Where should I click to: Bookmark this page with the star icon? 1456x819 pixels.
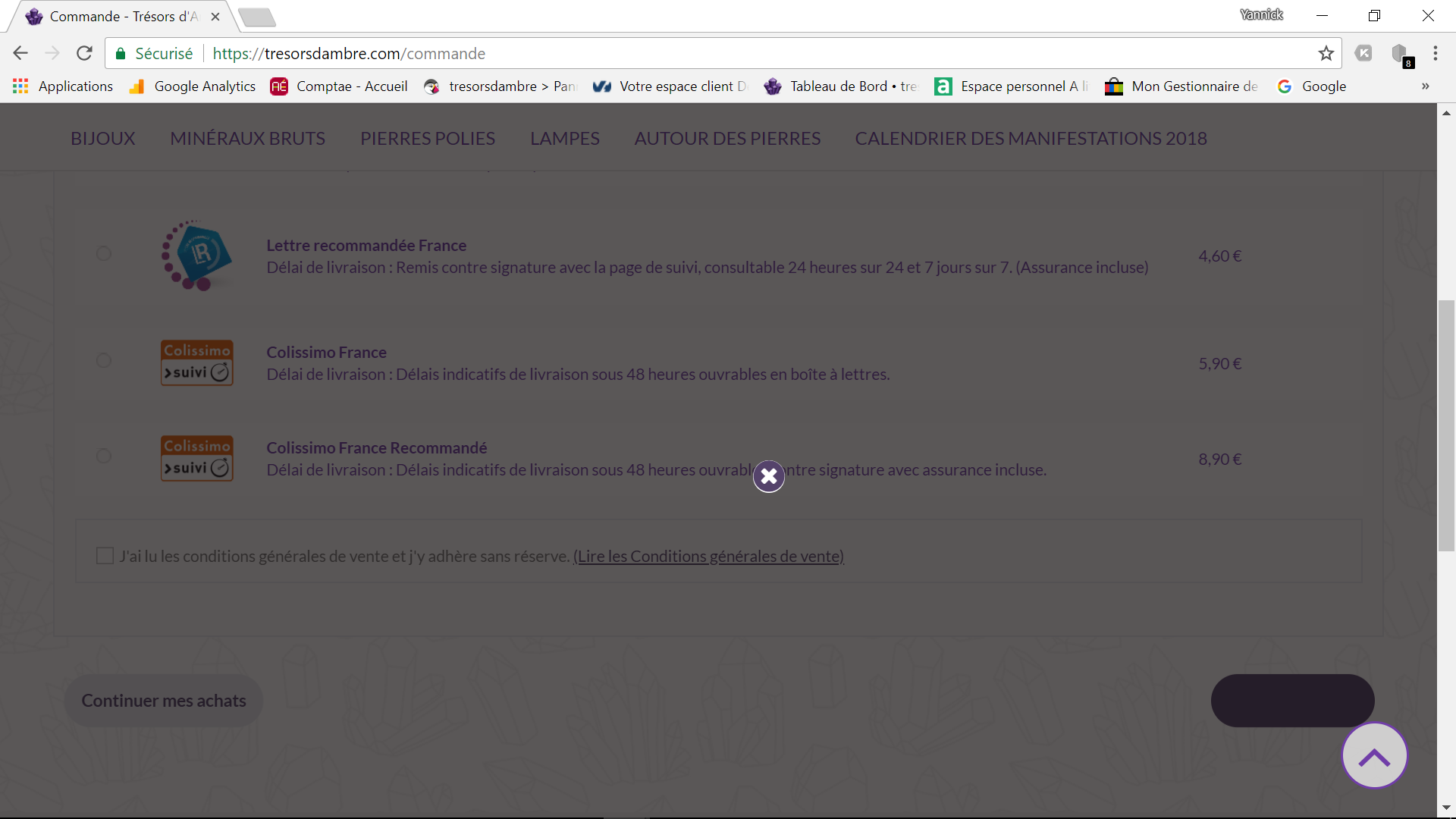1326,54
